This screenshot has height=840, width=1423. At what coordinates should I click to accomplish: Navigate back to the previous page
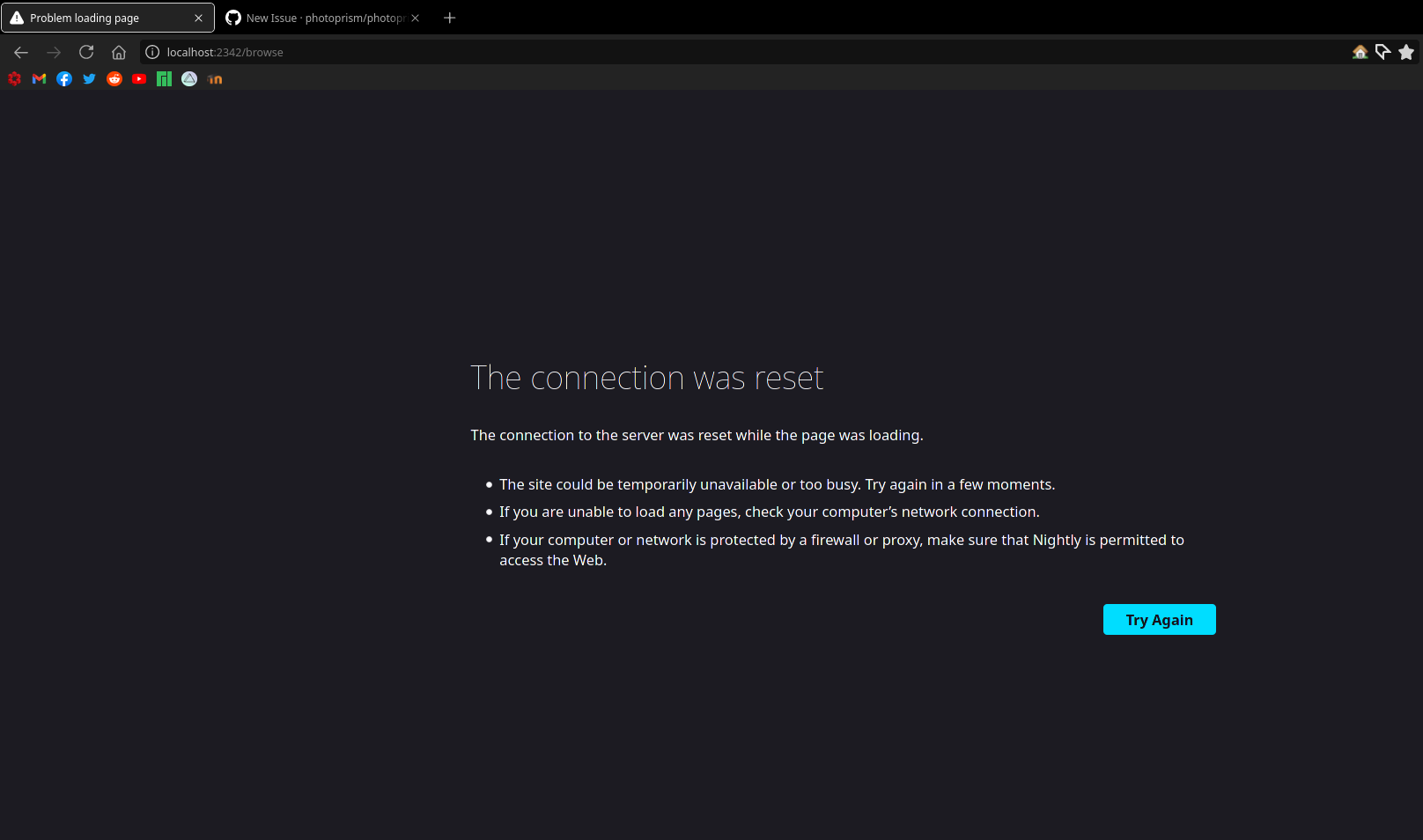[20, 52]
